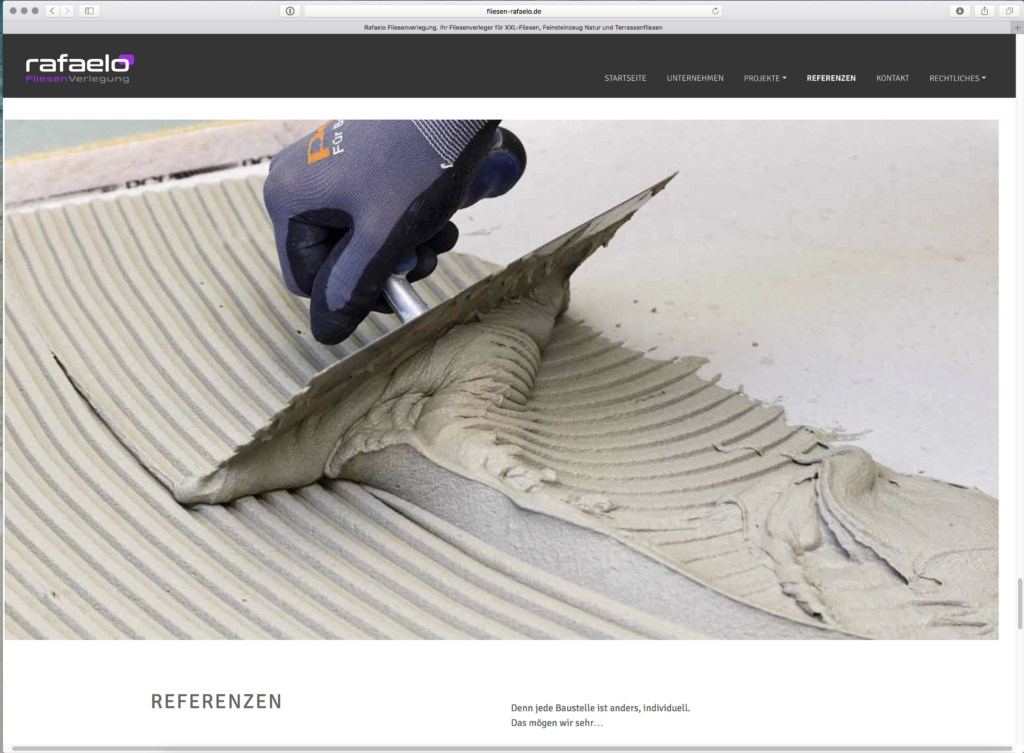Click the Safari forward arrow button
This screenshot has height=753, width=1024.
tap(67, 10)
